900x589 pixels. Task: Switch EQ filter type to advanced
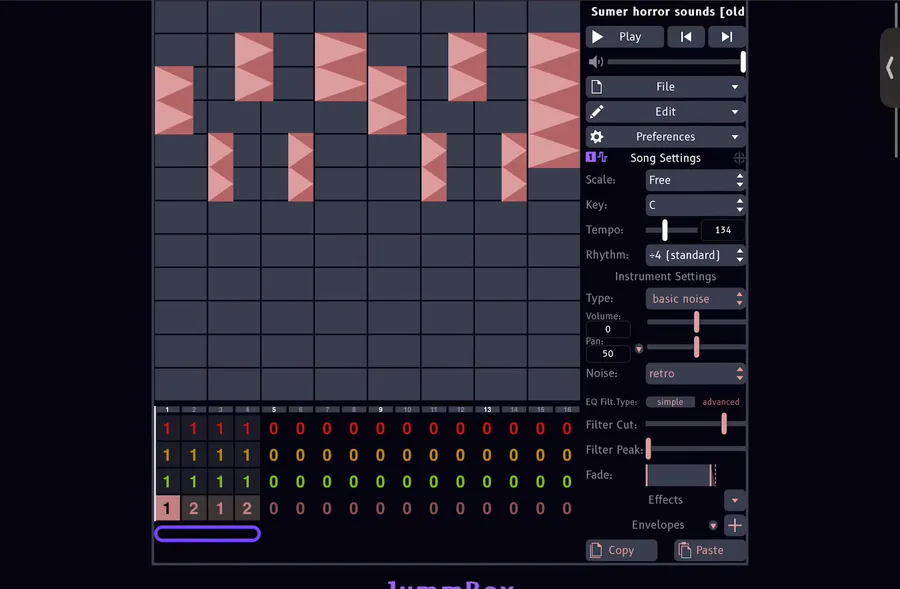coord(720,402)
